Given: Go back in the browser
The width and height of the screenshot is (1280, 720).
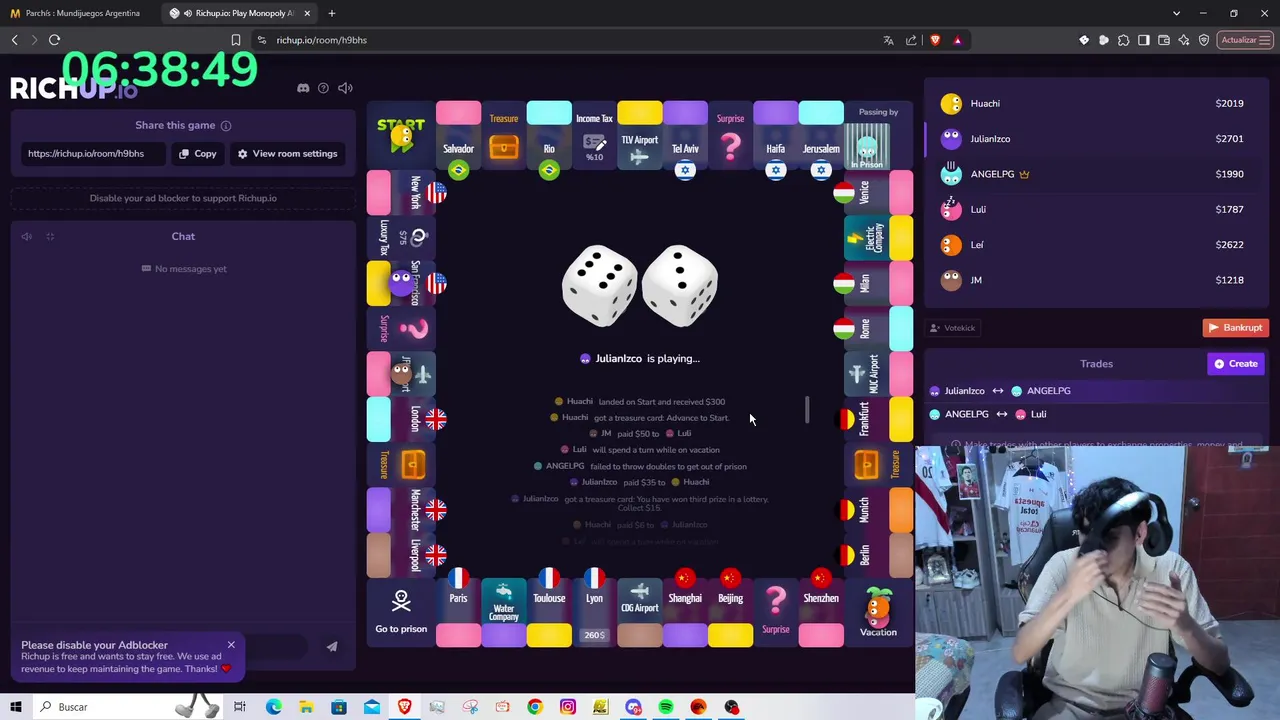Looking at the screenshot, I should pos(14,40).
